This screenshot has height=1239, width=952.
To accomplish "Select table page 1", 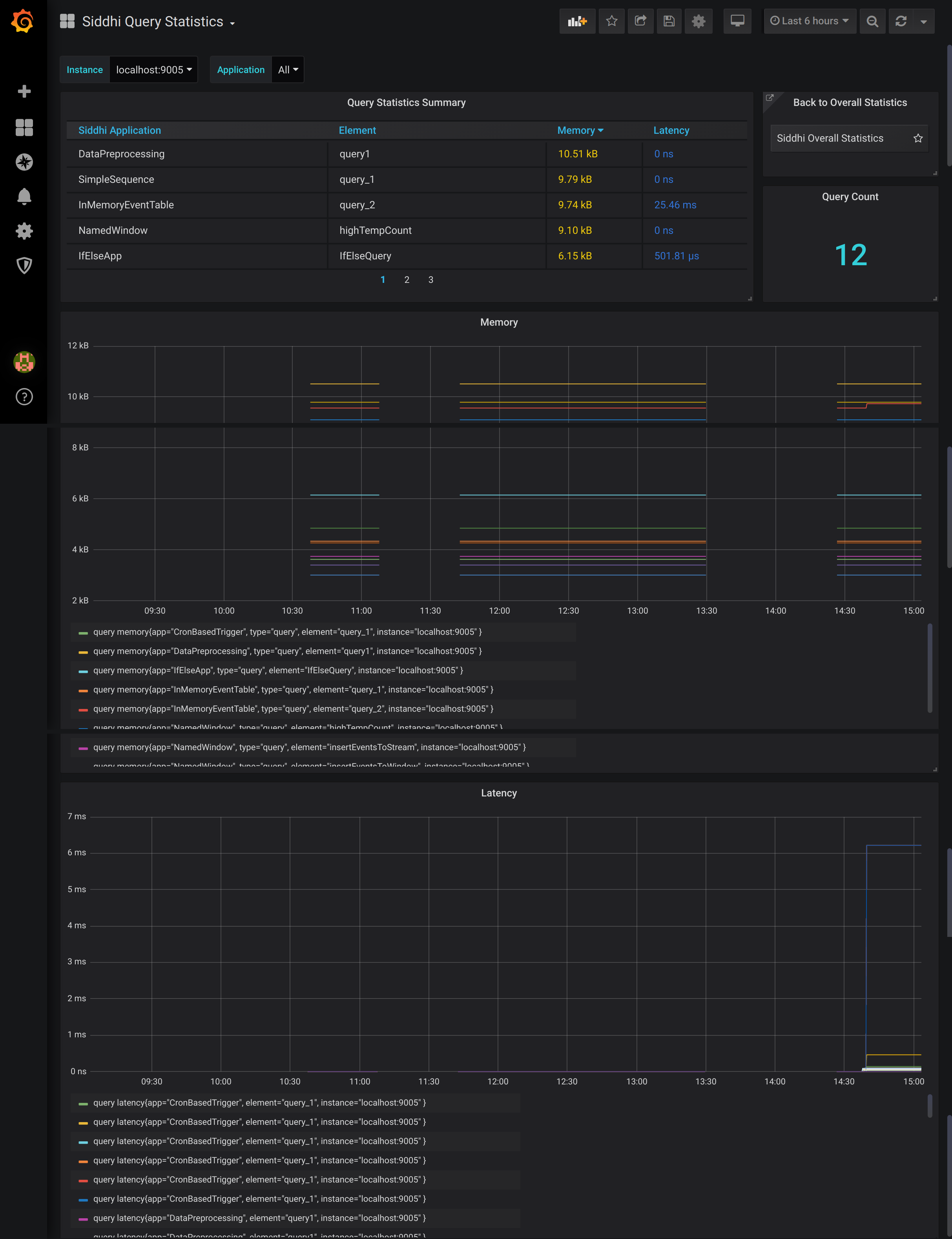I will click(383, 280).
